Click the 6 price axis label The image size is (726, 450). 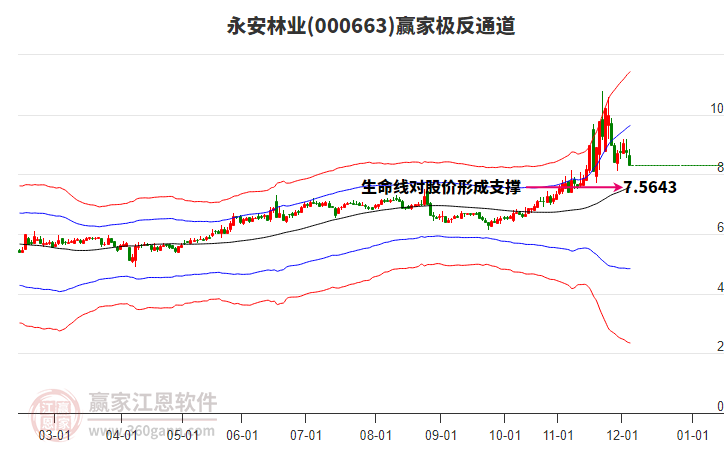(x=720, y=227)
